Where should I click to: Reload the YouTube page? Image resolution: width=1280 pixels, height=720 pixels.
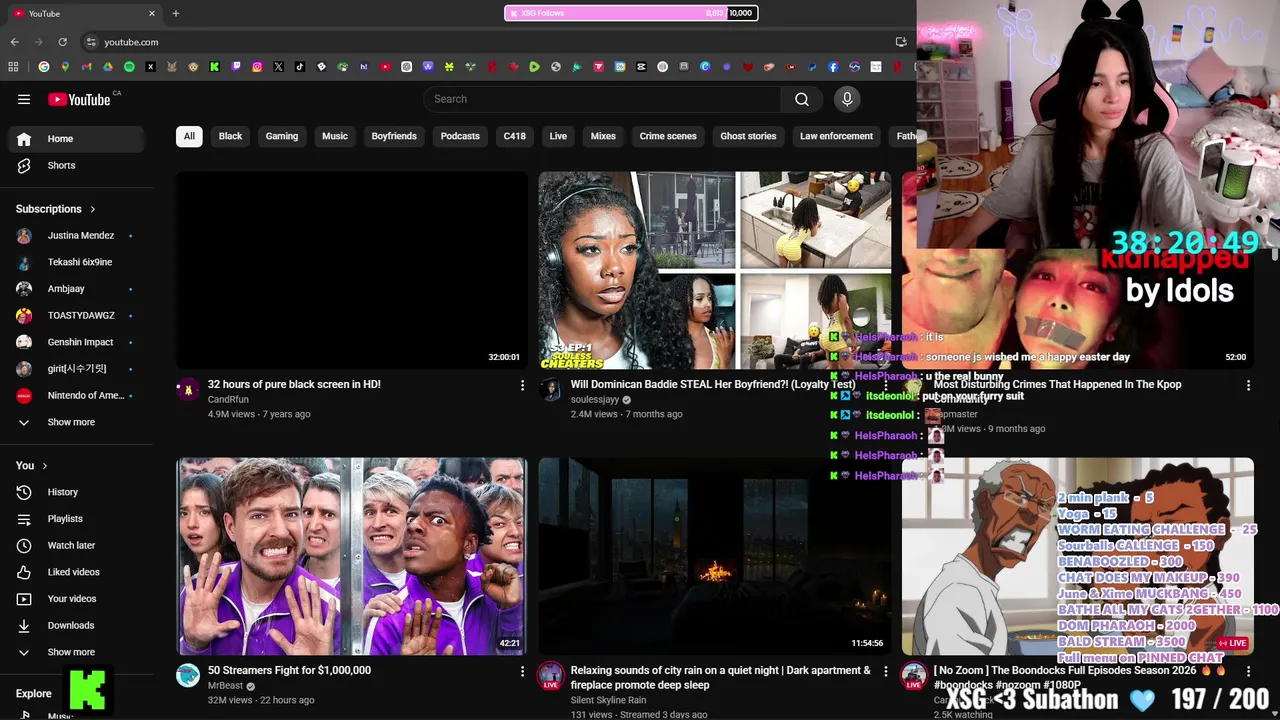[x=62, y=42]
